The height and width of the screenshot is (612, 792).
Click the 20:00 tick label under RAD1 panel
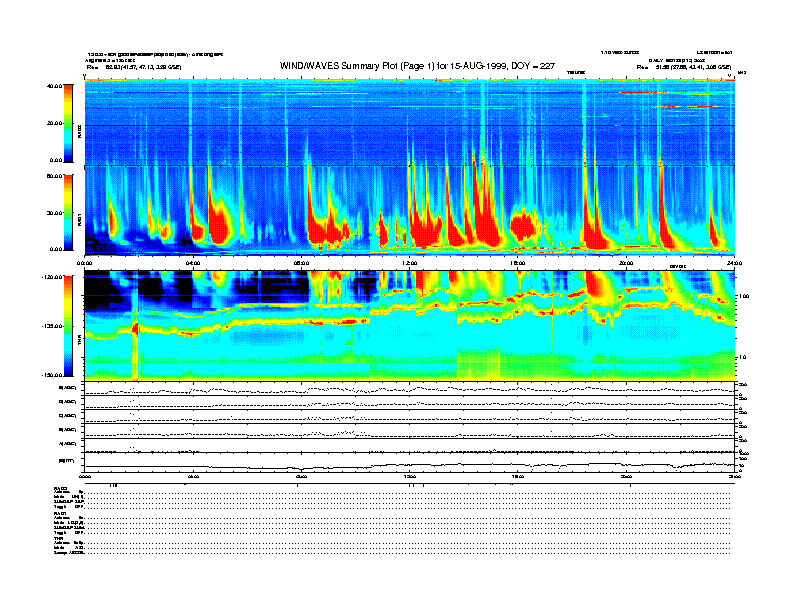pyautogui.click(x=626, y=263)
